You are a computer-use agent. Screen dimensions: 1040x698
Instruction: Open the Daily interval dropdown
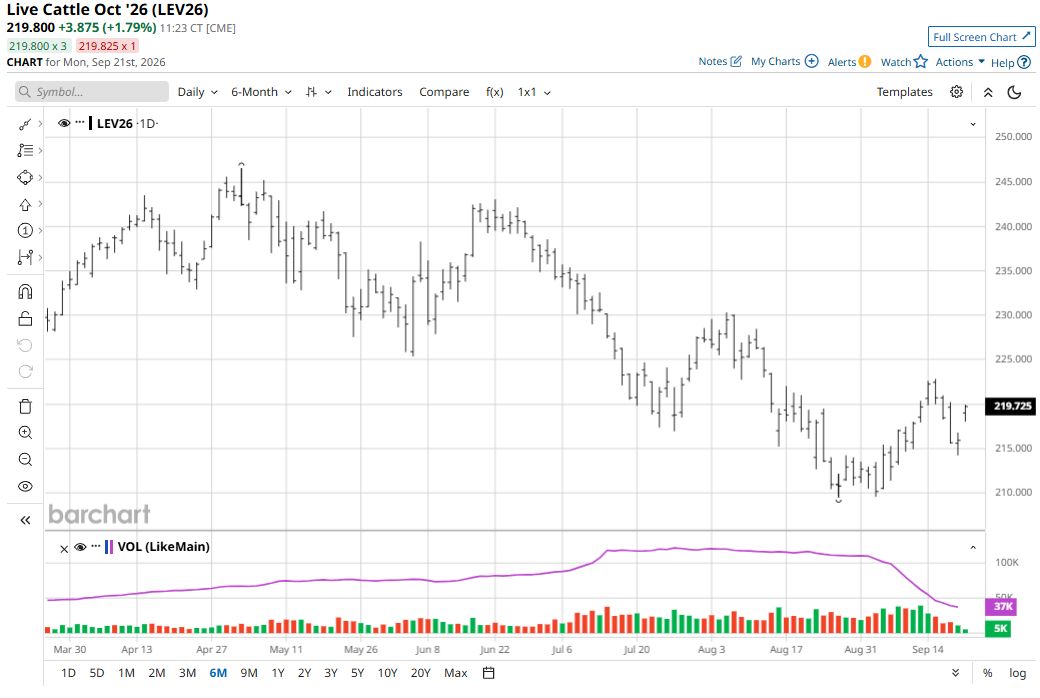point(197,92)
